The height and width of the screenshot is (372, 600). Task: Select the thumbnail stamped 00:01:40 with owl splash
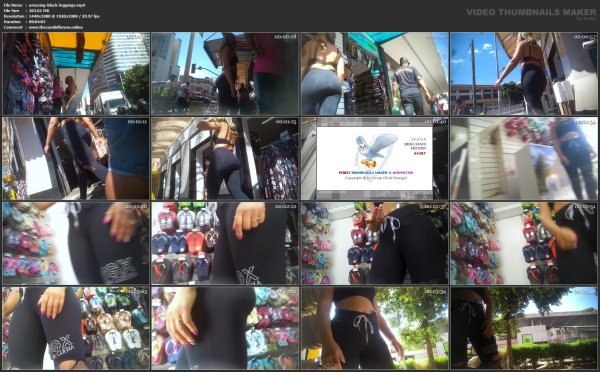pos(375,158)
